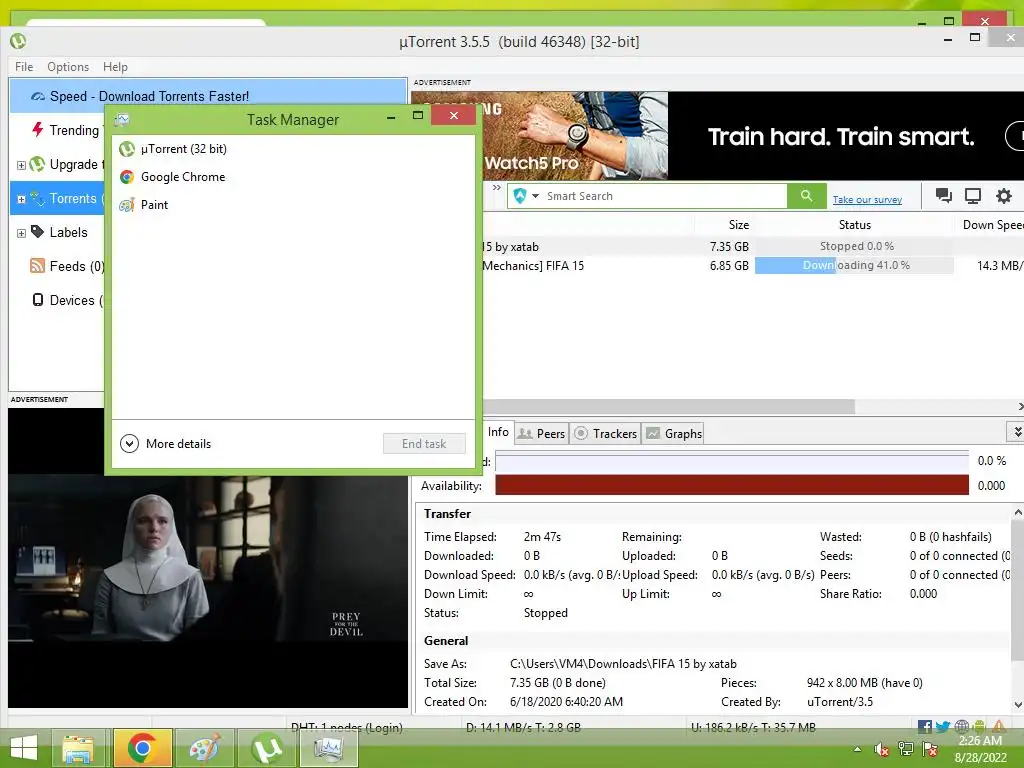Open the Watch5 Pro banner advertisement
Image resolution: width=1024 pixels, height=768 pixels.
click(718, 136)
